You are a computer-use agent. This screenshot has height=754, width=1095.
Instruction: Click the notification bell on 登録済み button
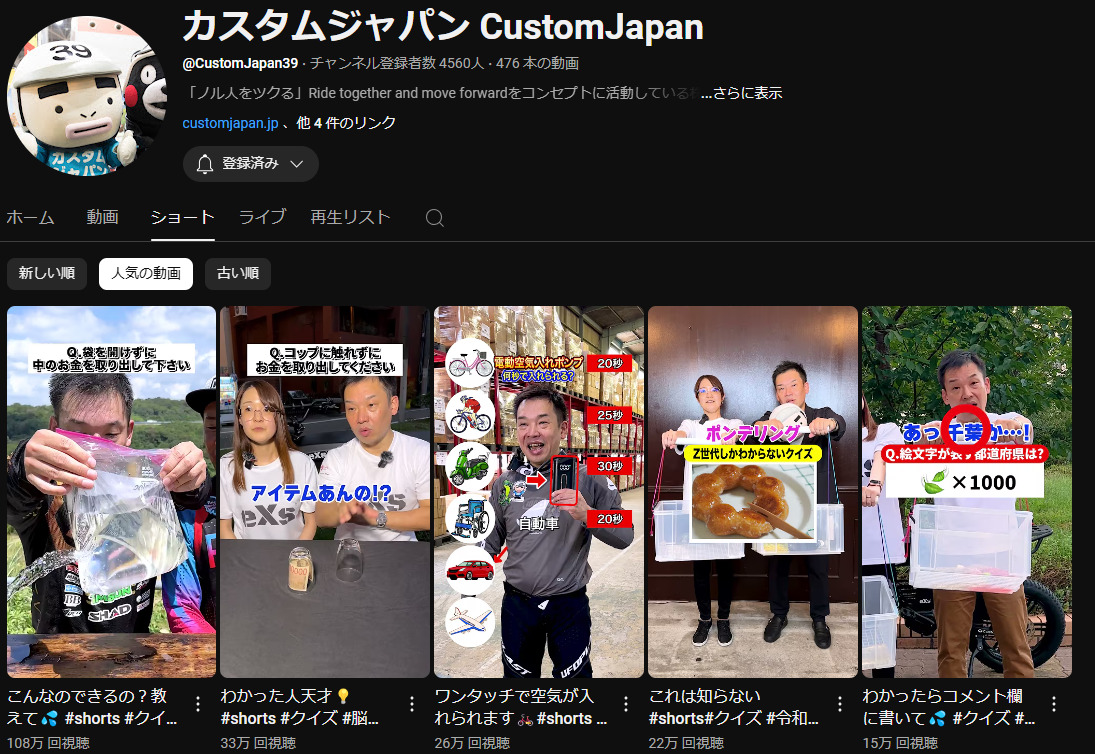tap(205, 164)
